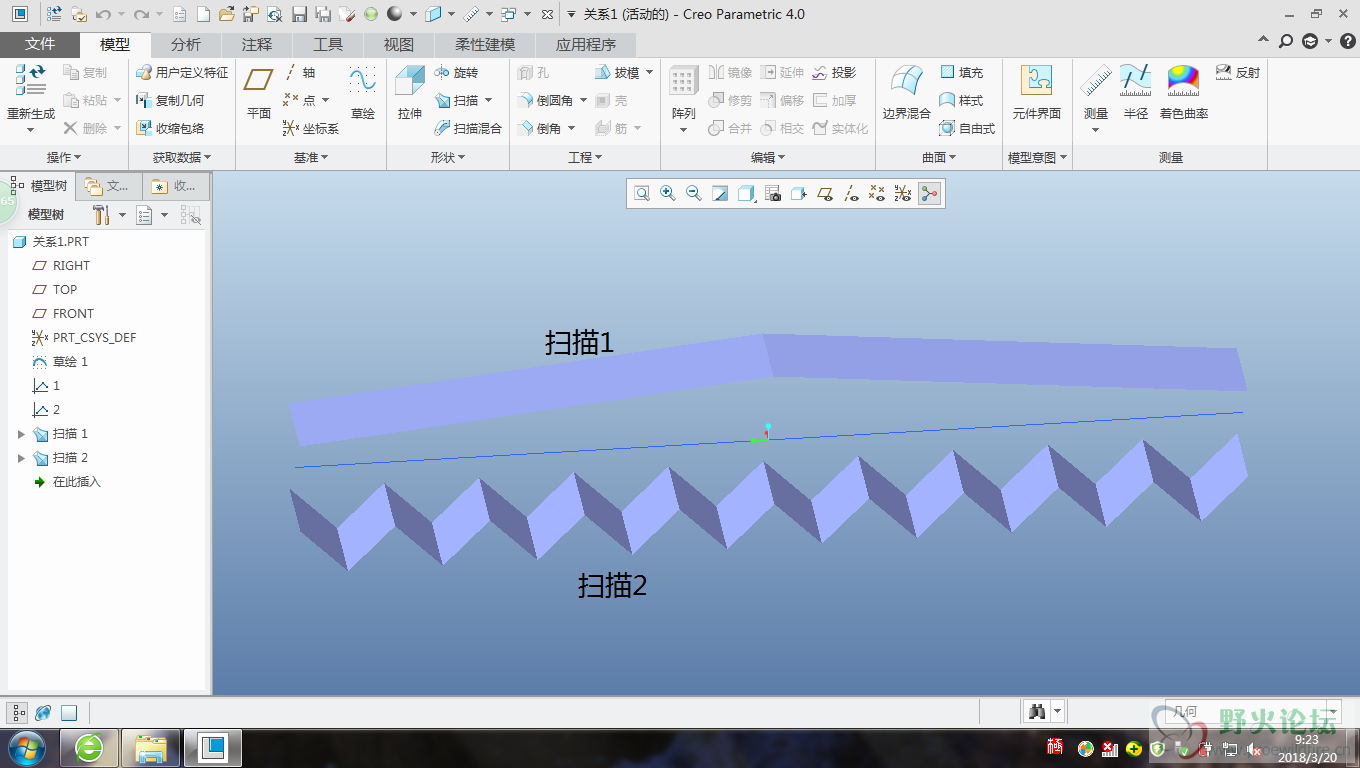Expand the 扫描 1 feature node

[22, 434]
